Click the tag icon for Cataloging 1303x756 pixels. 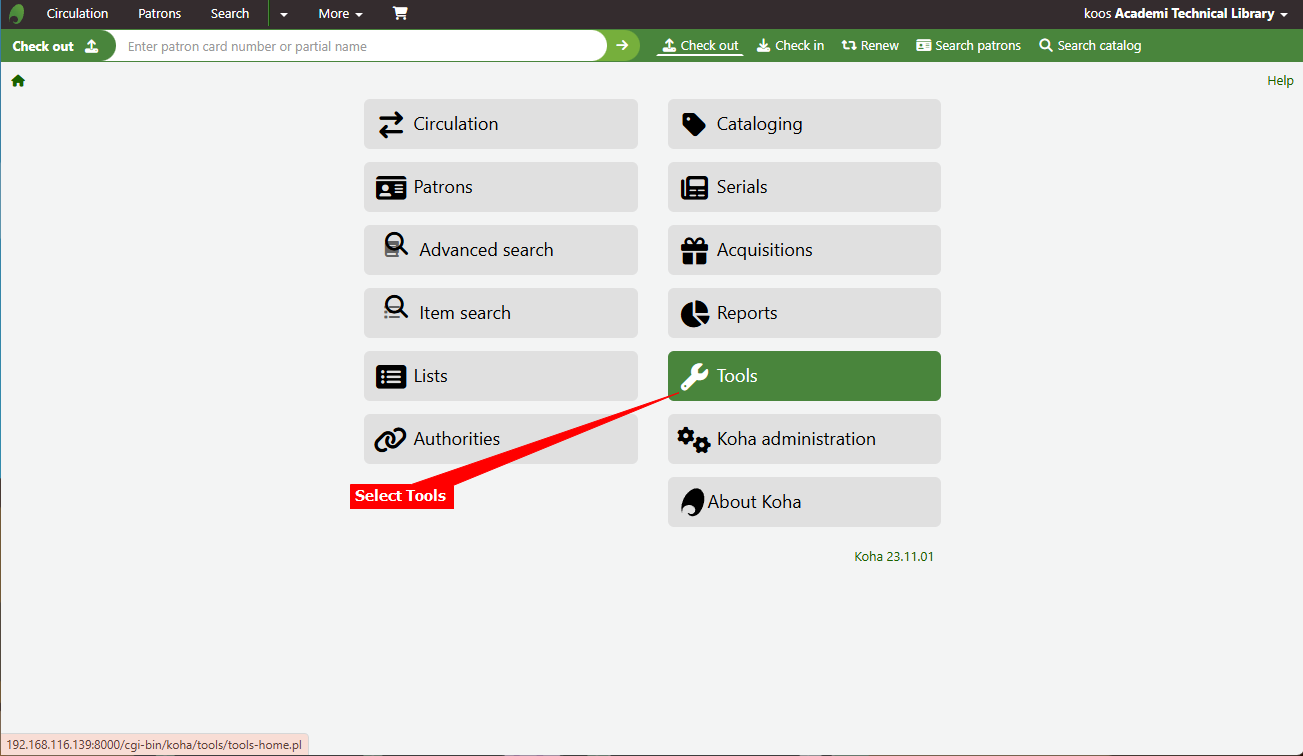[x=694, y=124]
